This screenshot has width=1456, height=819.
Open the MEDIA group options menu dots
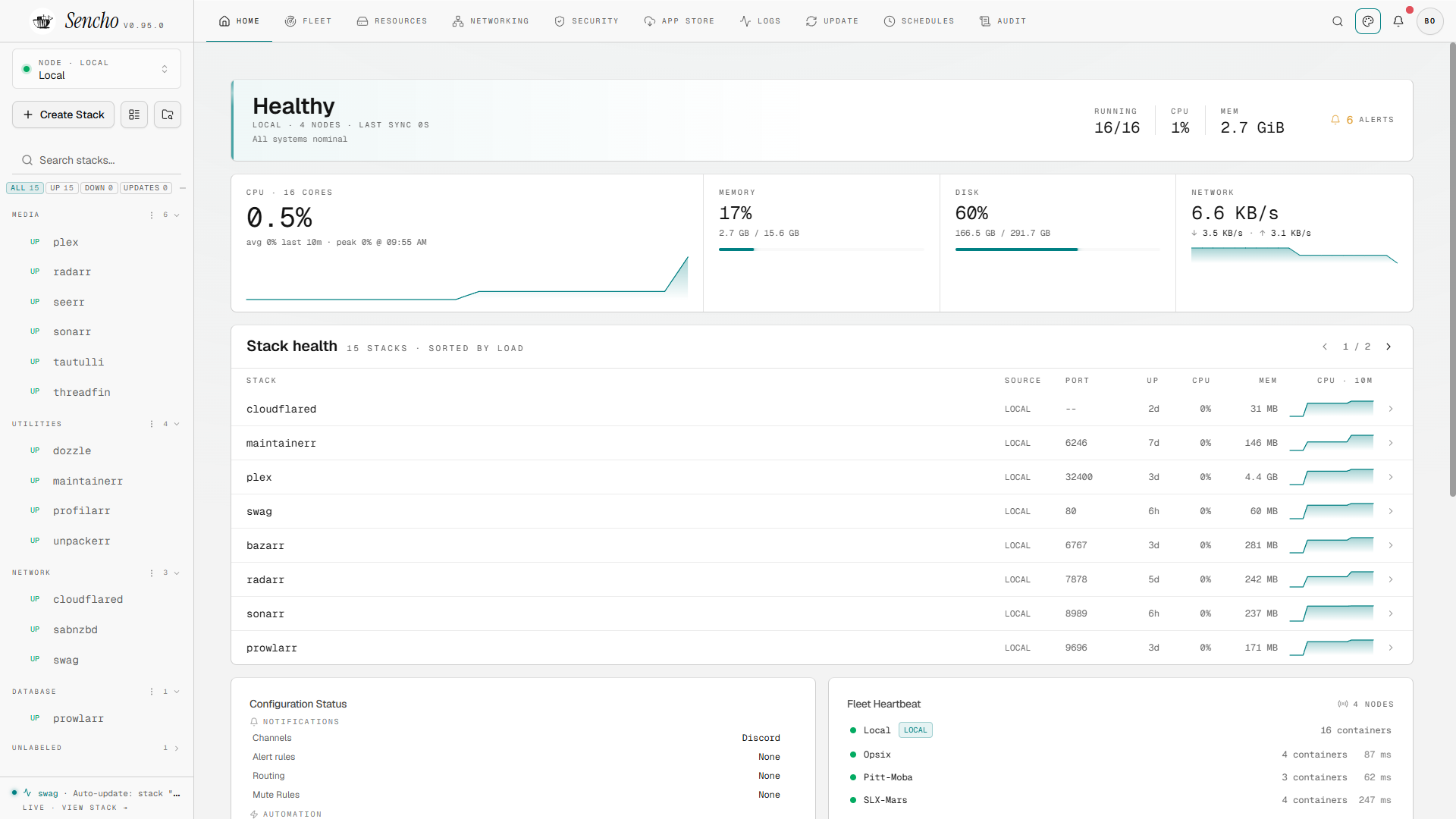(x=152, y=215)
